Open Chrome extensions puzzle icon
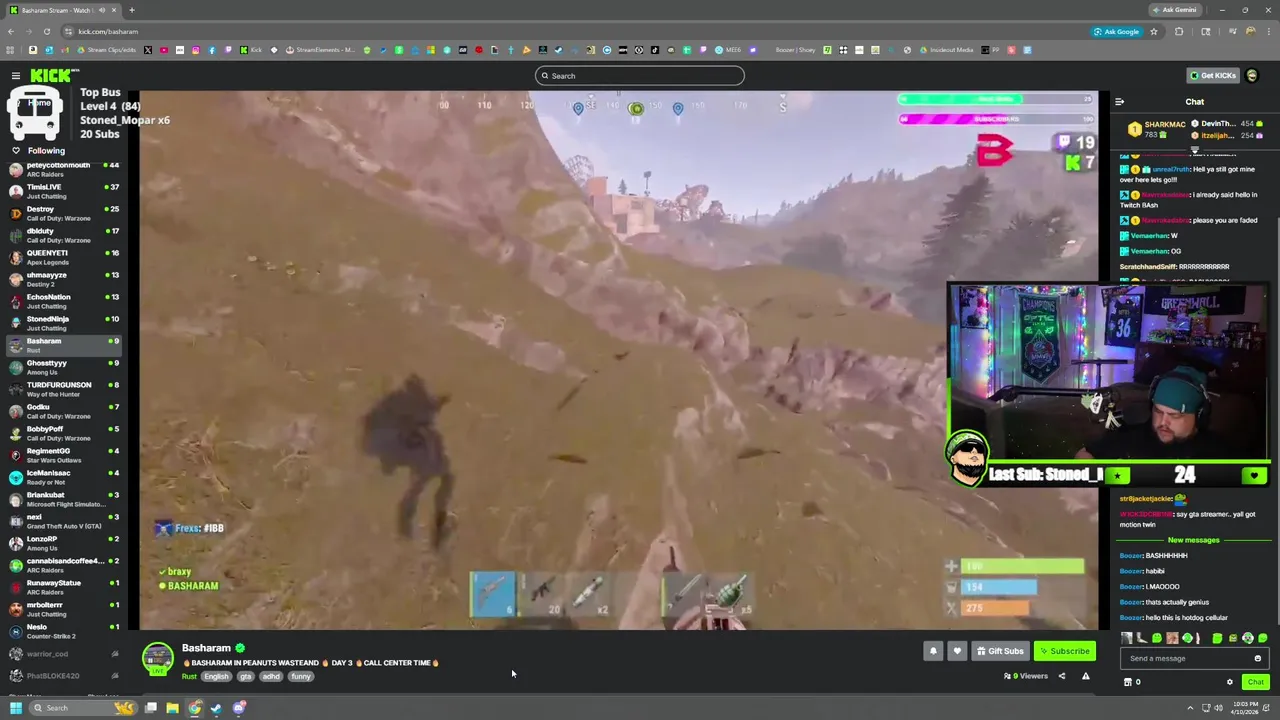Image resolution: width=1280 pixels, height=720 pixels. coord(1179,32)
